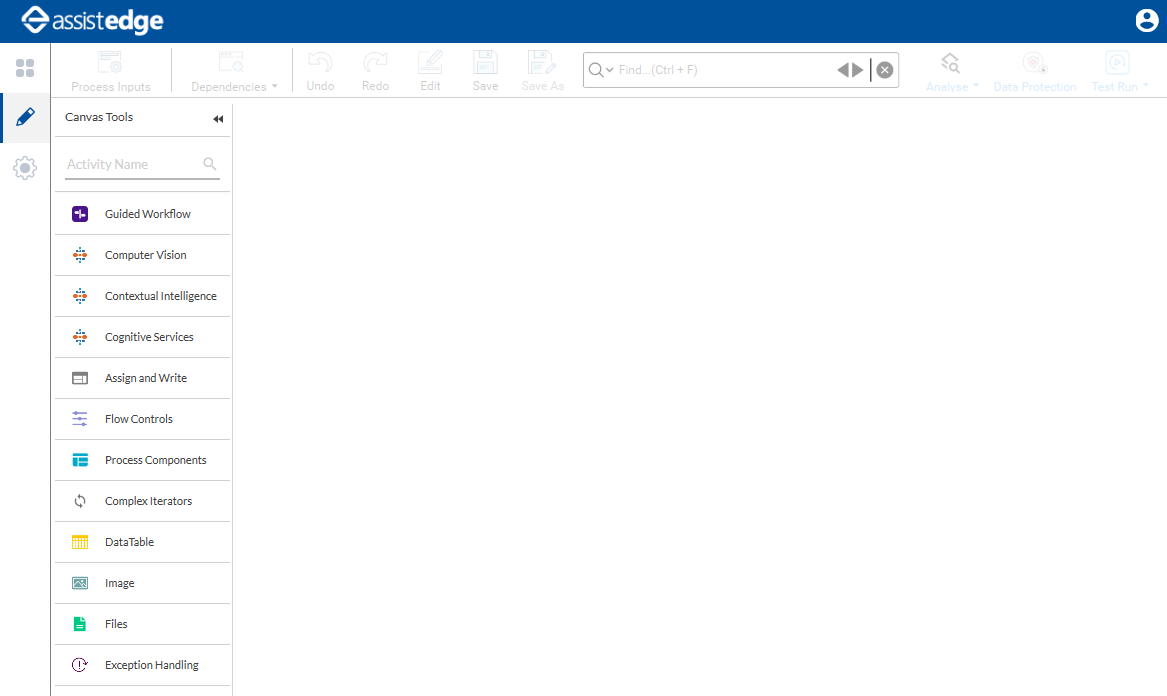Click the Activity Name search magnifier
The width and height of the screenshot is (1167, 696).
[x=210, y=164]
